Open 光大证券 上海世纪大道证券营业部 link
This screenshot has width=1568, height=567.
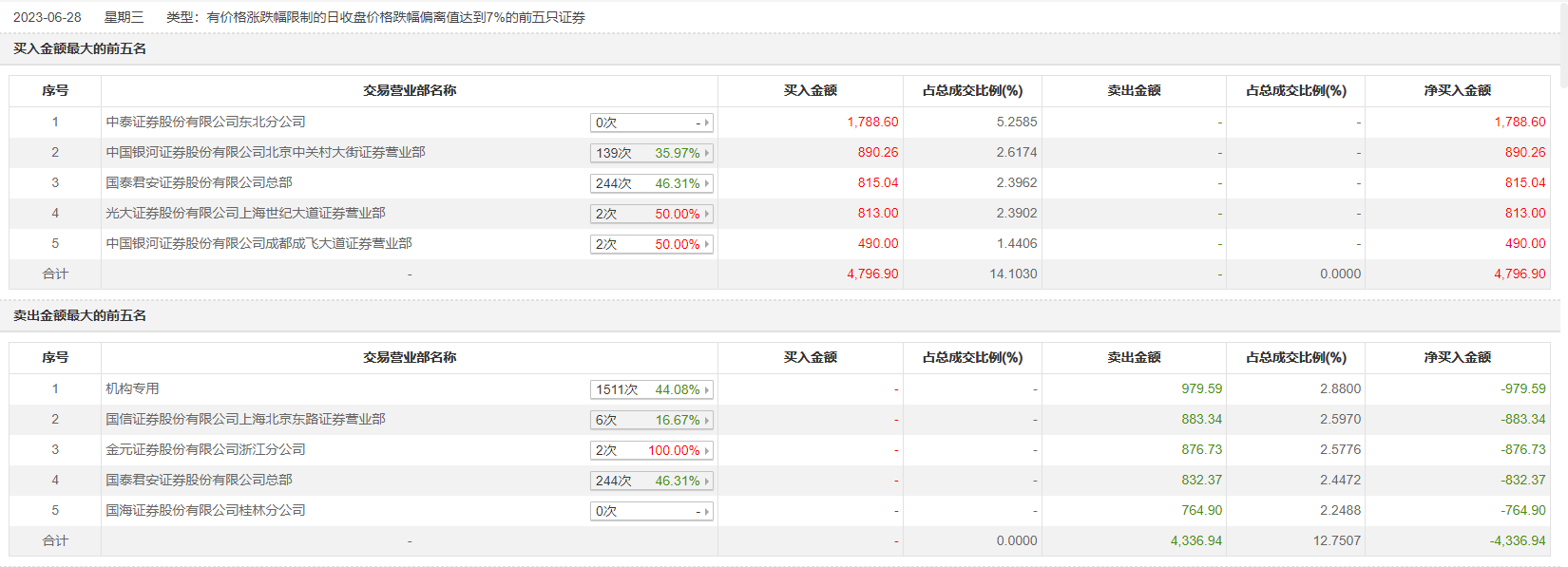245,213
